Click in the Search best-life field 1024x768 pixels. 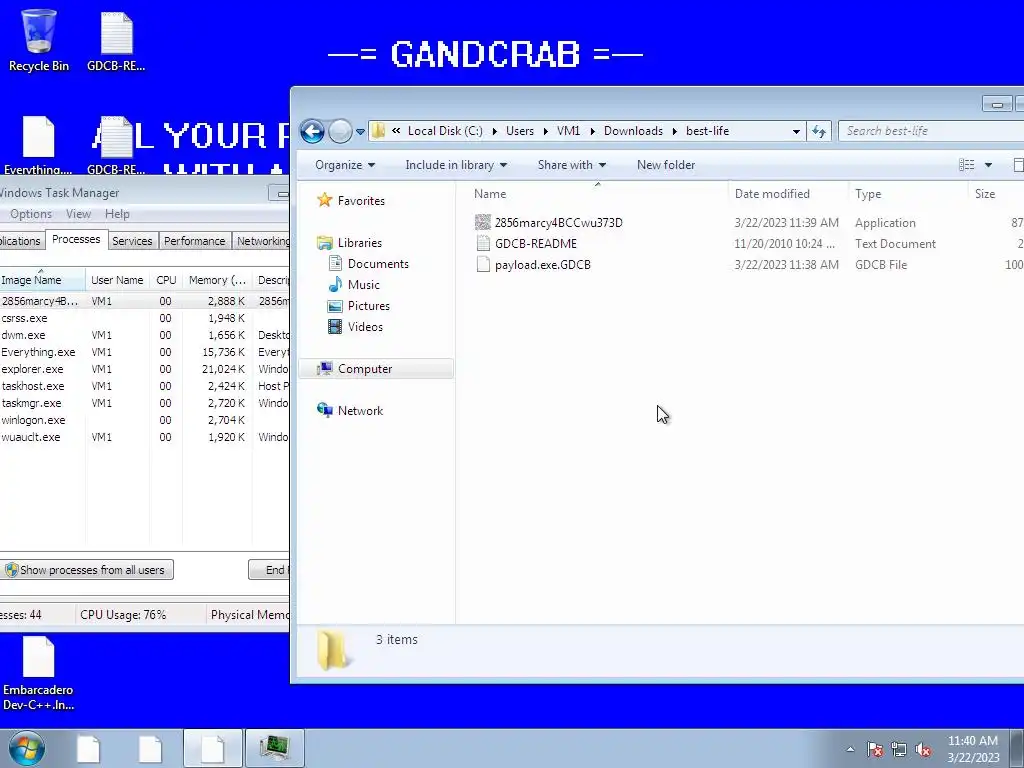pyautogui.click(x=931, y=131)
